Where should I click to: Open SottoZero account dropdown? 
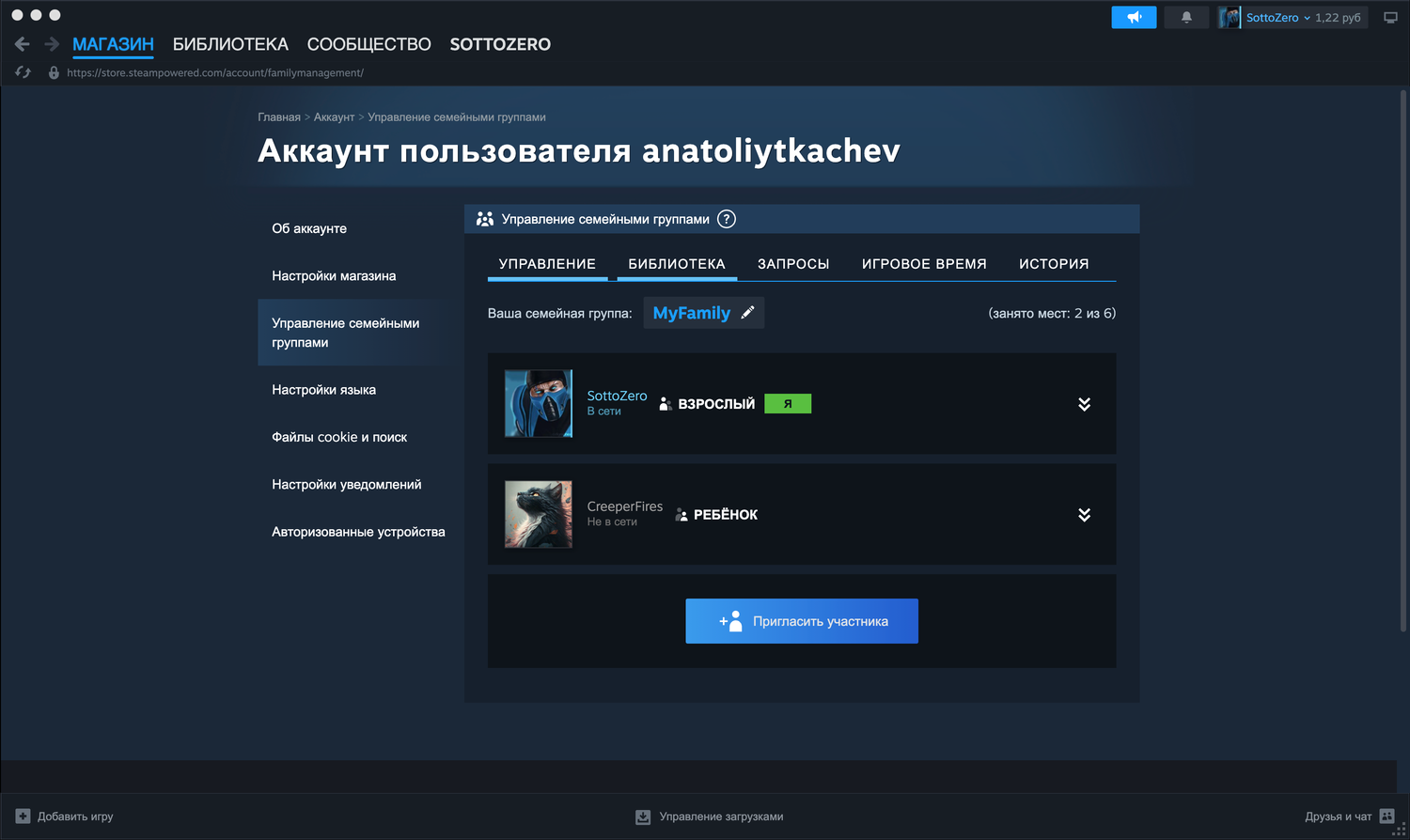coord(1278,17)
